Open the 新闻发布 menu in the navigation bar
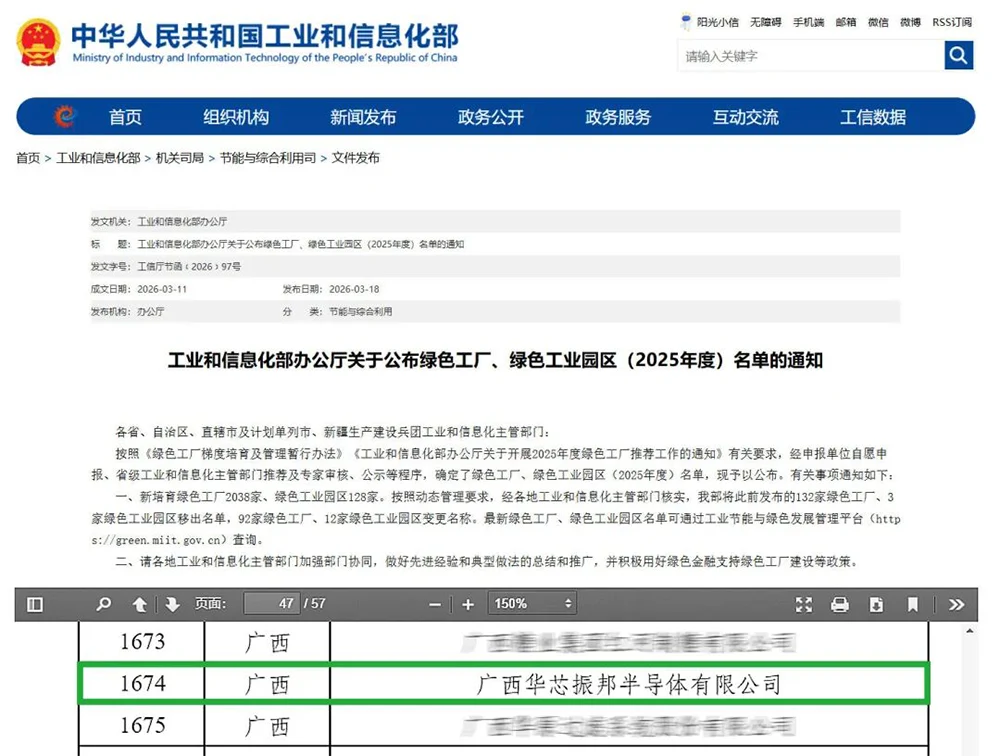This screenshot has width=1000, height=756. click(362, 117)
